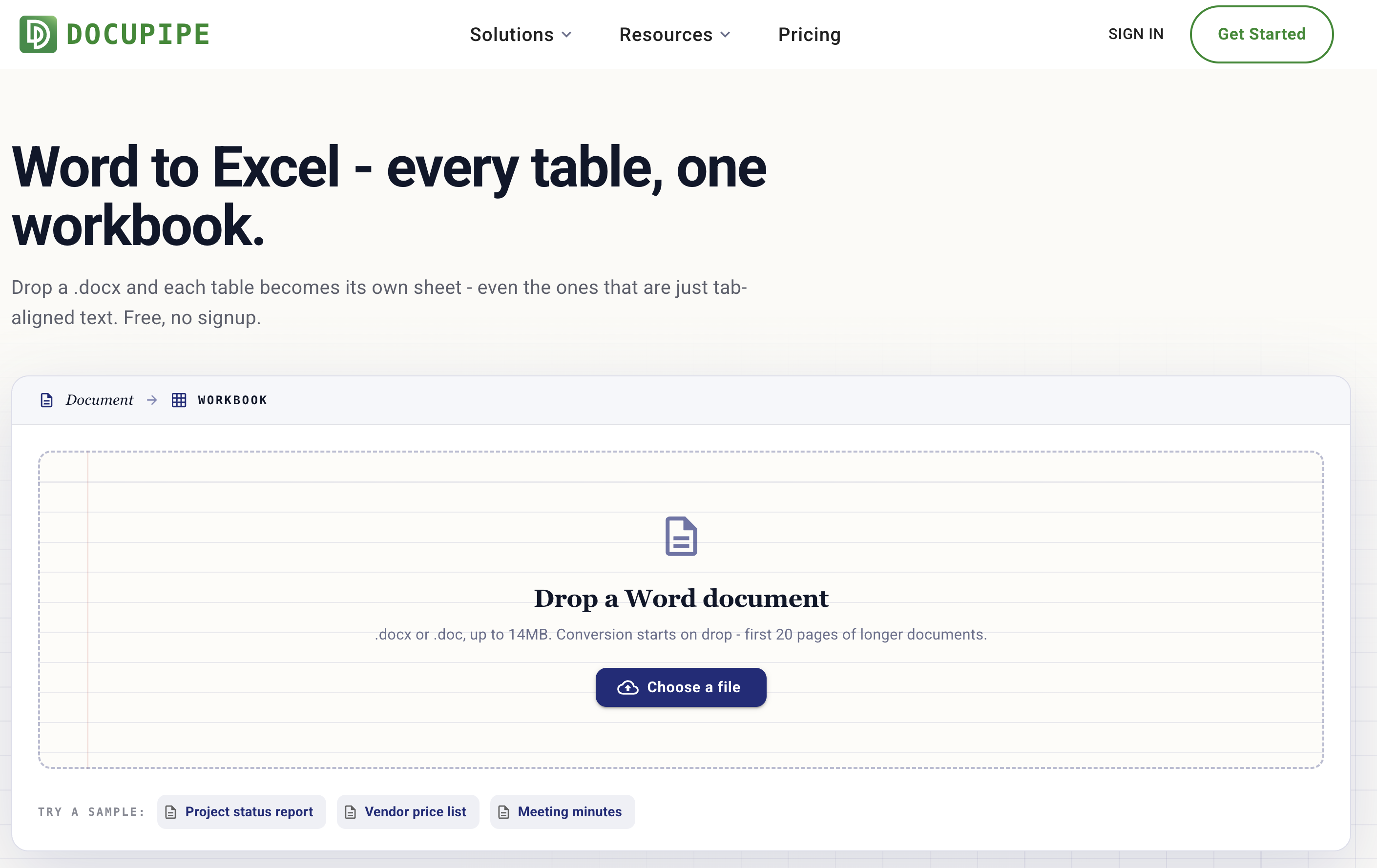This screenshot has height=868, width=1377.
Task: Click the large document icon in drop zone
Action: coord(681,536)
